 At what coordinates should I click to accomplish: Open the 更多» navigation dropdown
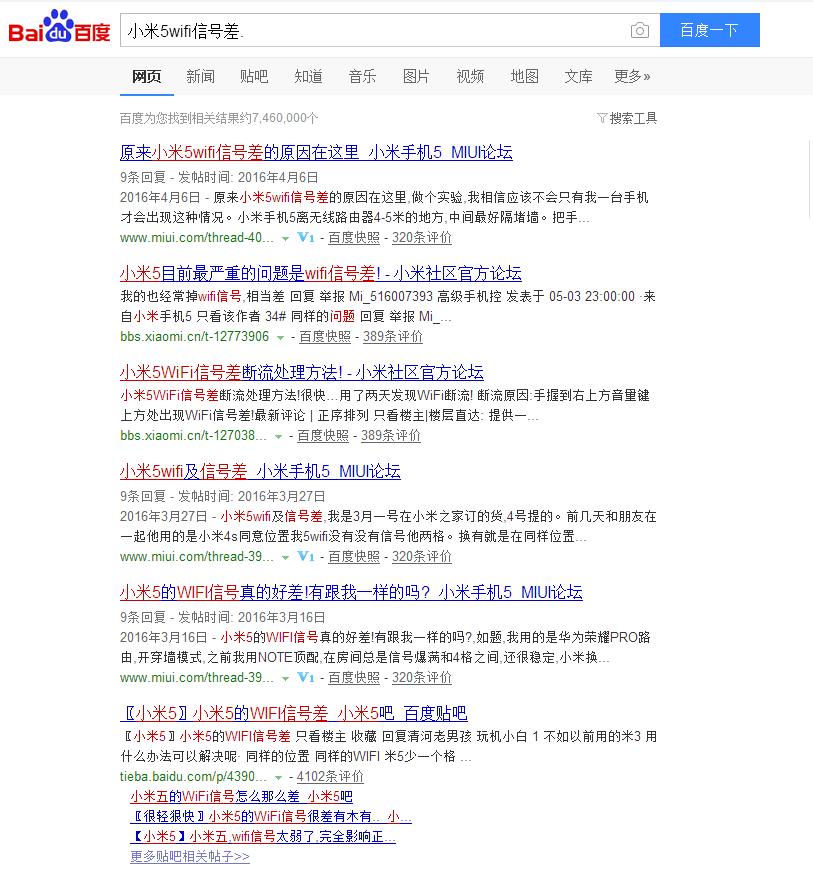632,76
